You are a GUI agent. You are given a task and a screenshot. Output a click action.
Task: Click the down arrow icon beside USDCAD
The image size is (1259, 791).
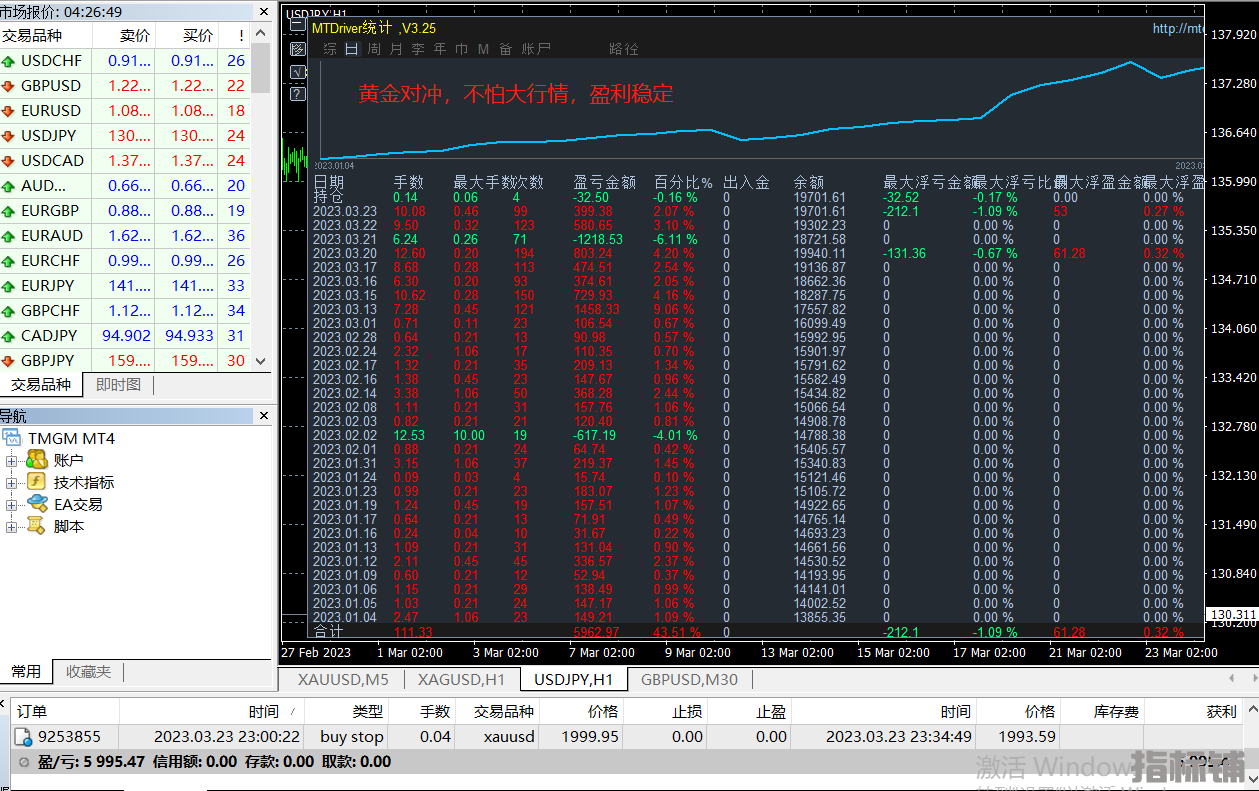tap(9, 161)
